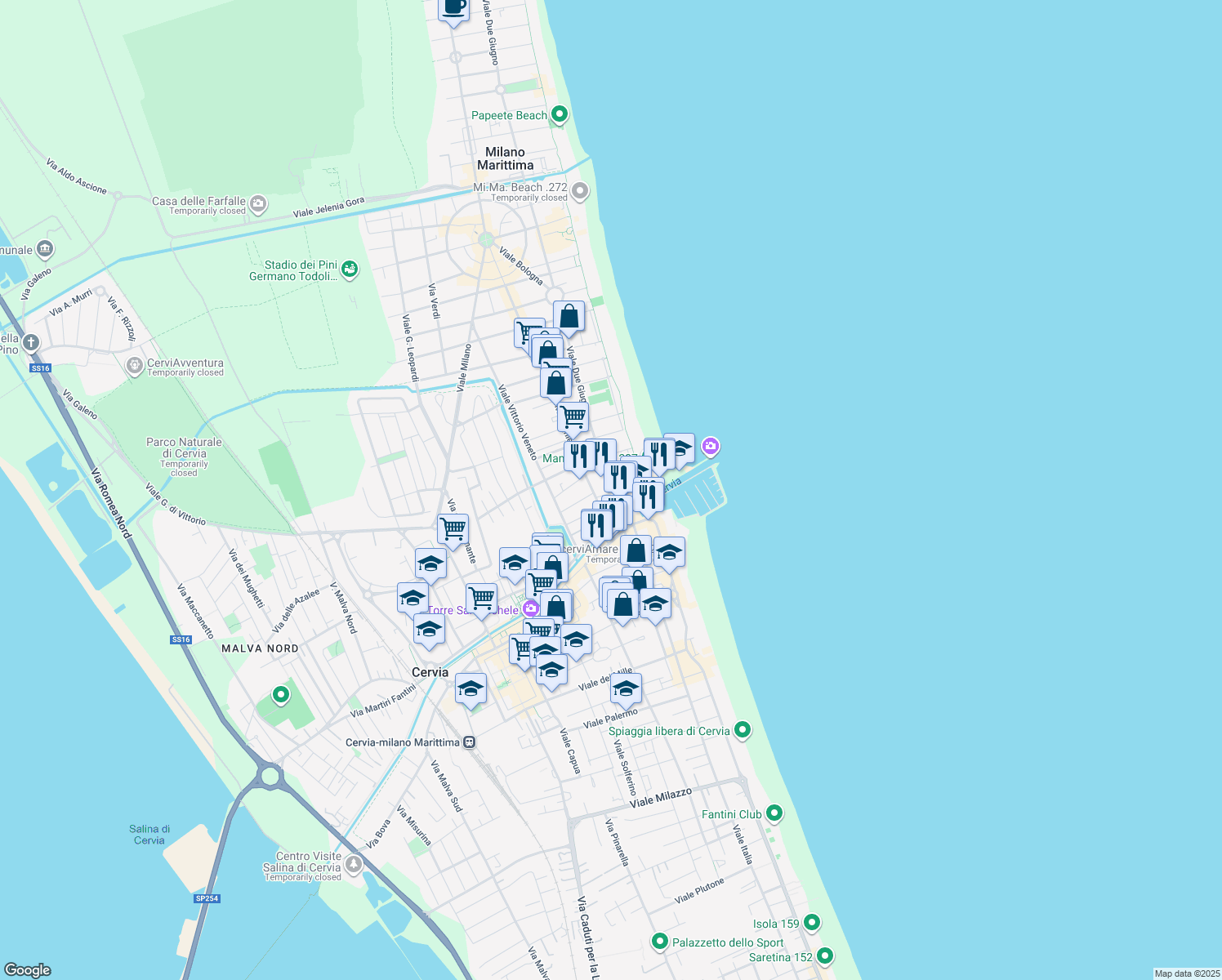Select the Papeete Beach marker

559,115
